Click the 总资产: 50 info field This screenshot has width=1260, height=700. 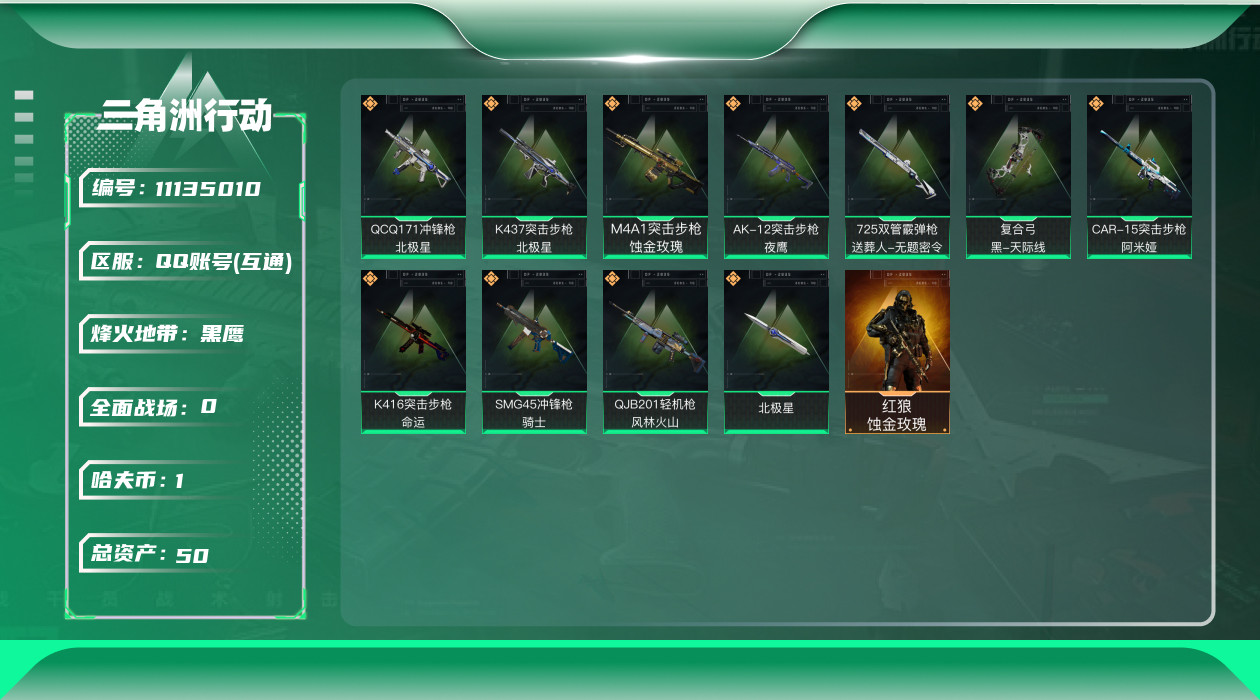tap(150, 554)
